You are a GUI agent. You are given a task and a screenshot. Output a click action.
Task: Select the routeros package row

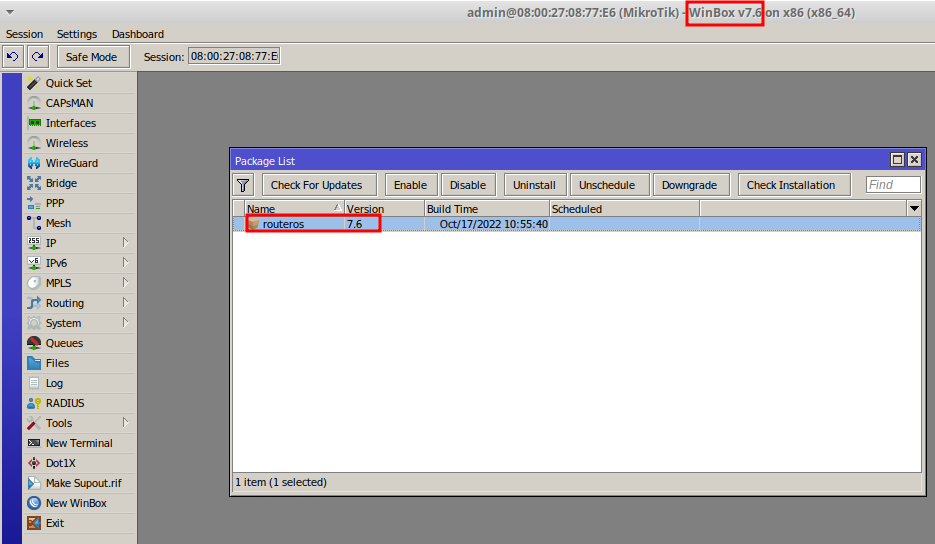(x=577, y=224)
